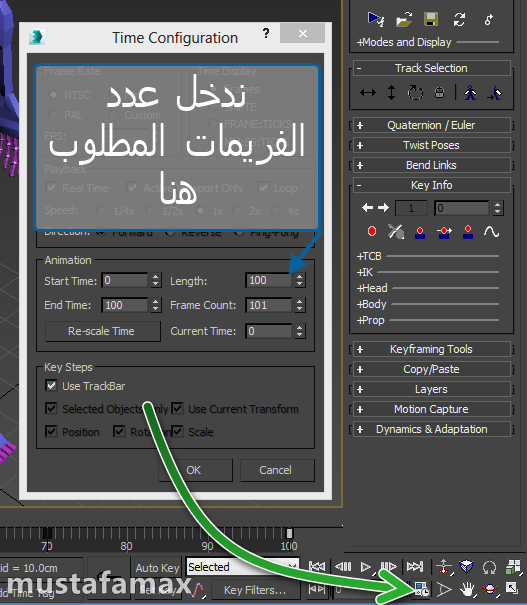The height and width of the screenshot is (605, 527).
Task: Expand Copy/Paste rollout
Action: tap(431, 369)
